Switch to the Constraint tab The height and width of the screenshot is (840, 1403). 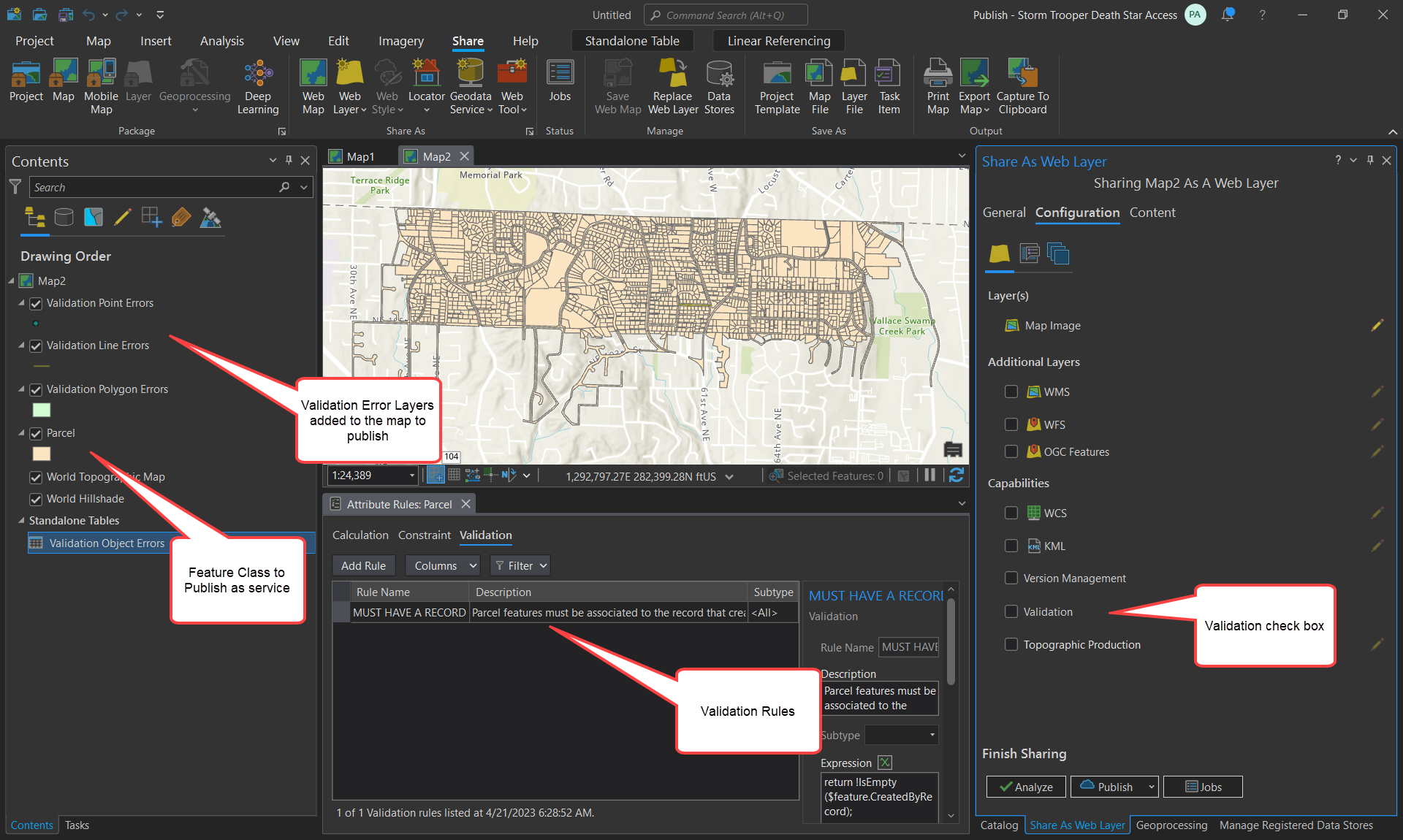pos(424,535)
